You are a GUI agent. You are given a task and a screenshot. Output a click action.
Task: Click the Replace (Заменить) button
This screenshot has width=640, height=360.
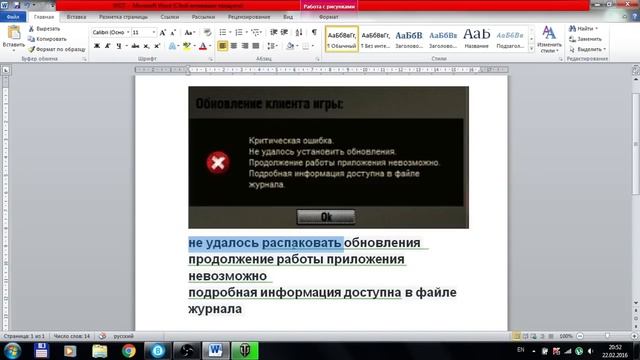point(586,39)
